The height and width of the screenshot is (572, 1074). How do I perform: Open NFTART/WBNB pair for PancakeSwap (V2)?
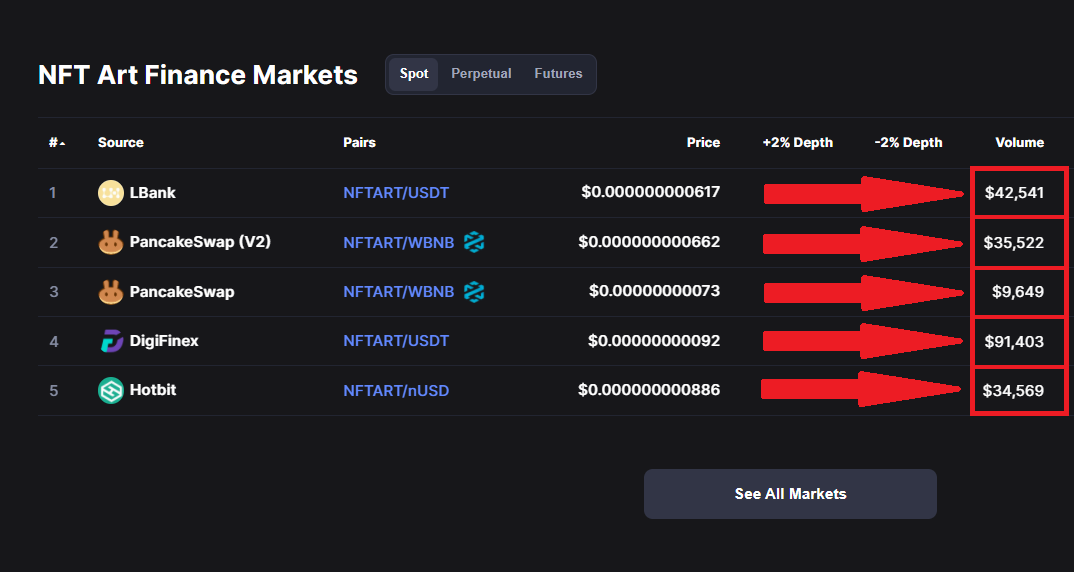(x=399, y=243)
